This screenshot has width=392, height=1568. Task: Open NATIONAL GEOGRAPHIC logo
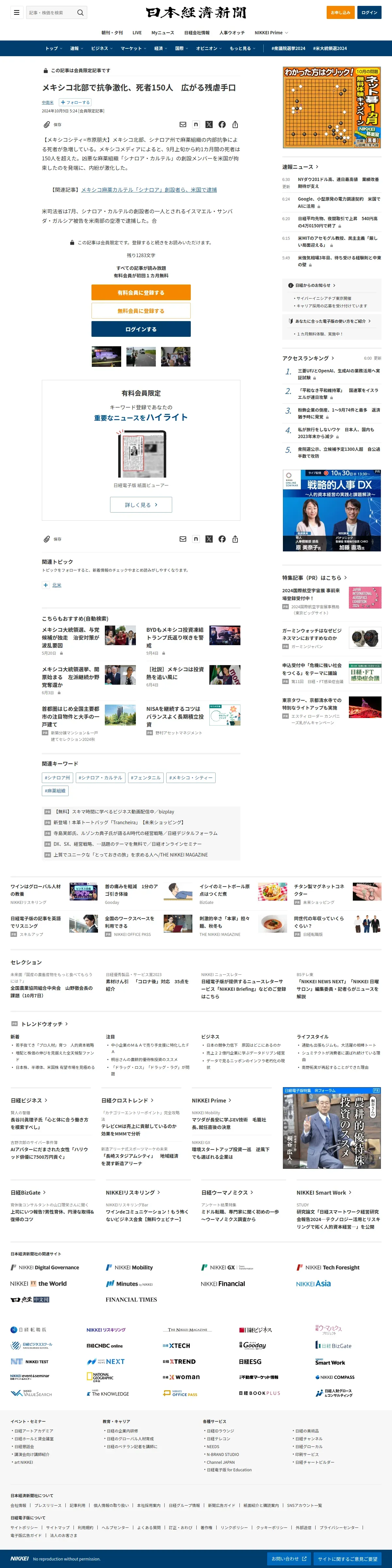(x=100, y=1377)
